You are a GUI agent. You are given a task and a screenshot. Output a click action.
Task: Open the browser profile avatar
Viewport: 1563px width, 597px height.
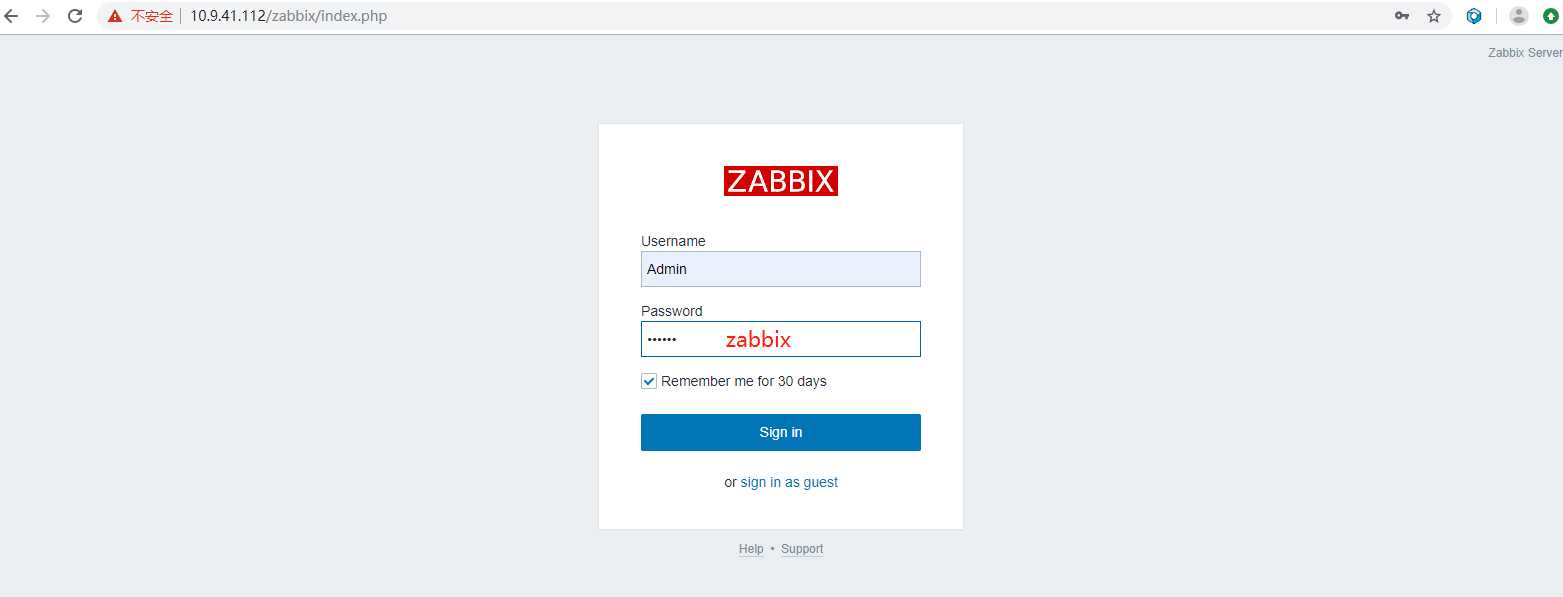pos(1518,16)
